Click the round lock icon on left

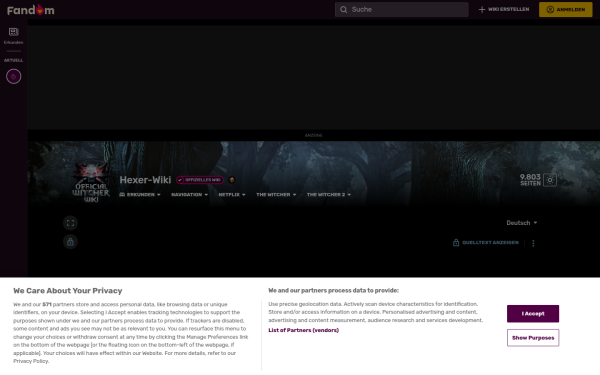[x=70, y=242]
